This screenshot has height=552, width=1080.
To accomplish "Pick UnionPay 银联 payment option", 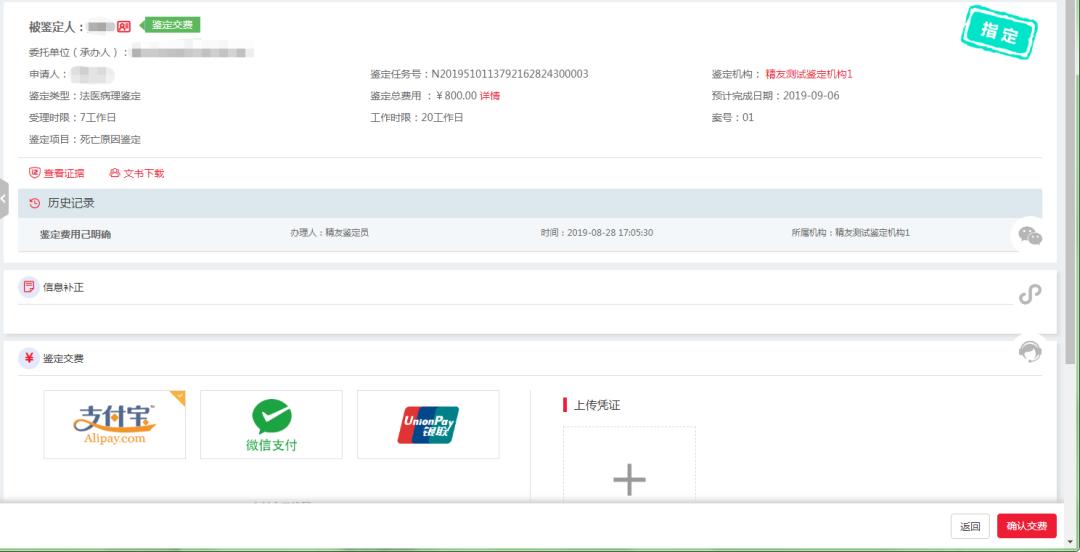I will click(428, 424).
